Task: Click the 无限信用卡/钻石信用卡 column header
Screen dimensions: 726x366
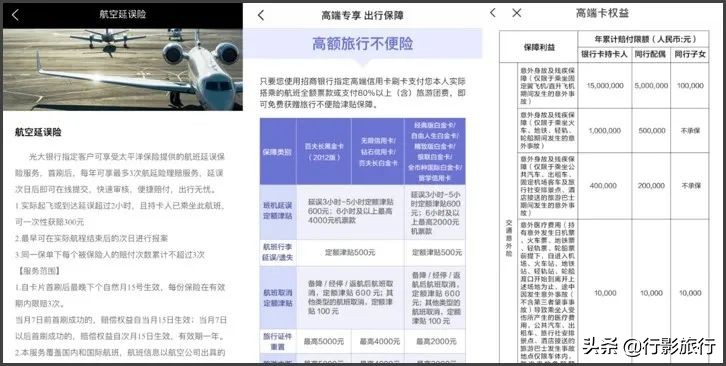Action: pyautogui.click(x=378, y=151)
